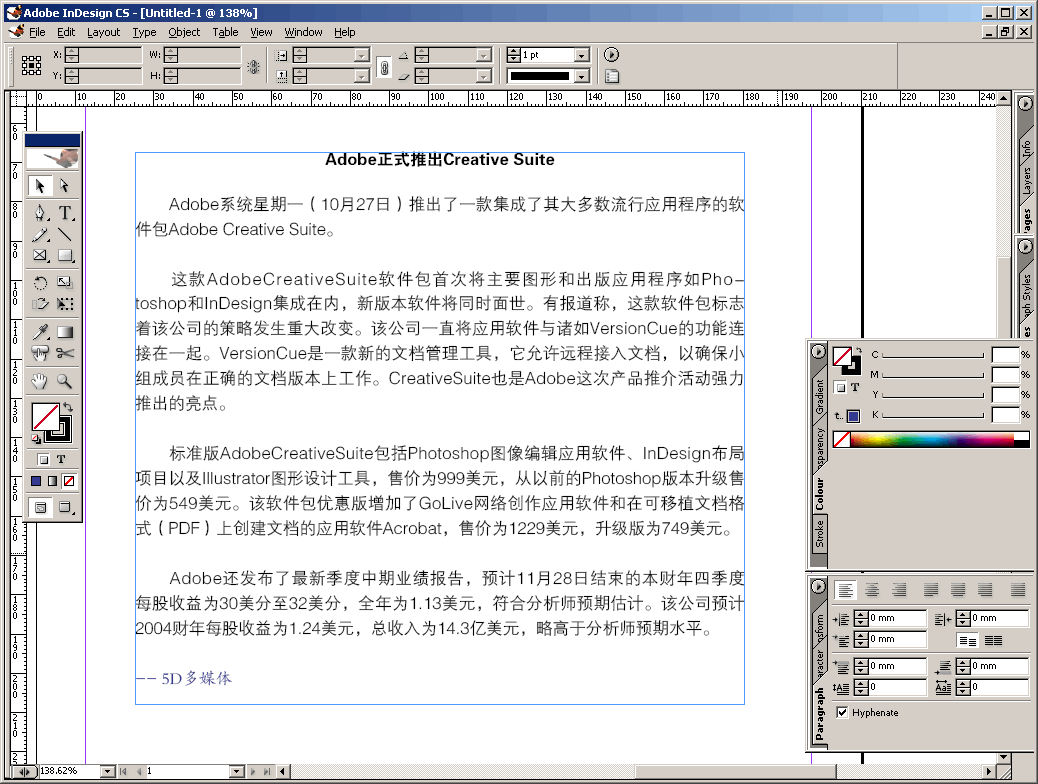This screenshot has width=1038, height=784.
Task: Open the Object menu
Action: [184, 32]
